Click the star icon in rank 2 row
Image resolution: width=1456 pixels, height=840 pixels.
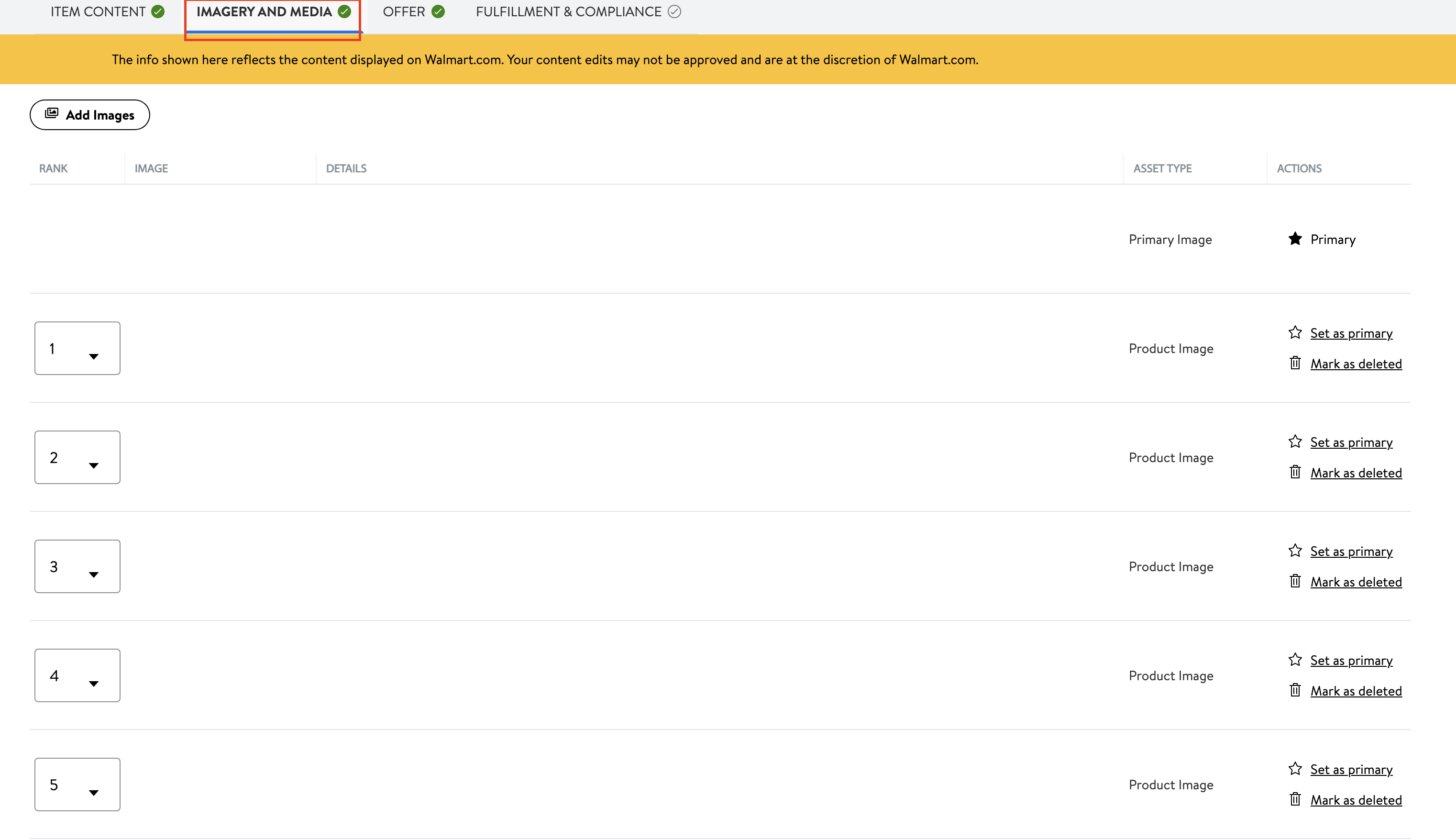click(1295, 442)
